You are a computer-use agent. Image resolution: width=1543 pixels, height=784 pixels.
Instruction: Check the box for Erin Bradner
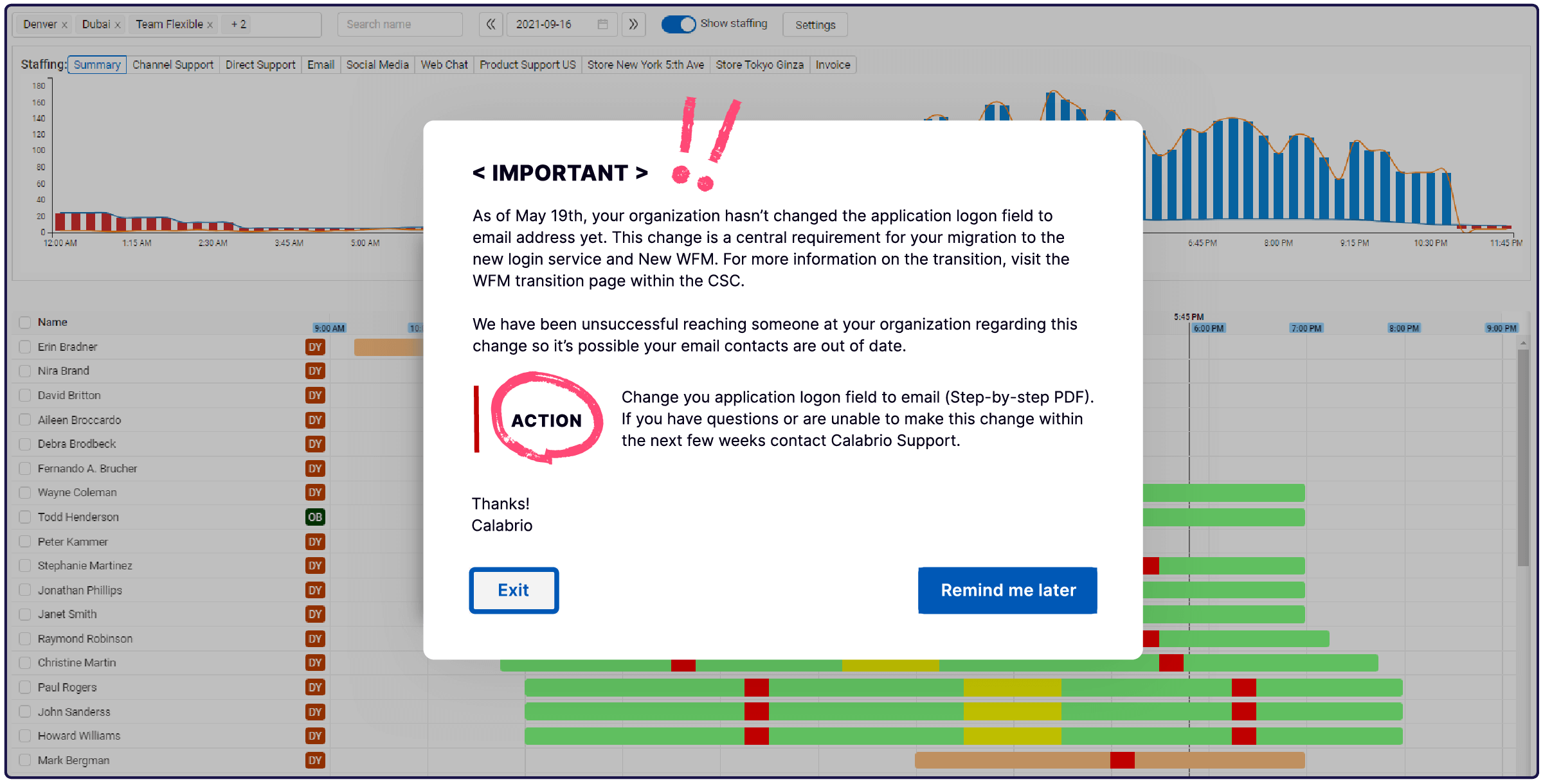coord(25,347)
